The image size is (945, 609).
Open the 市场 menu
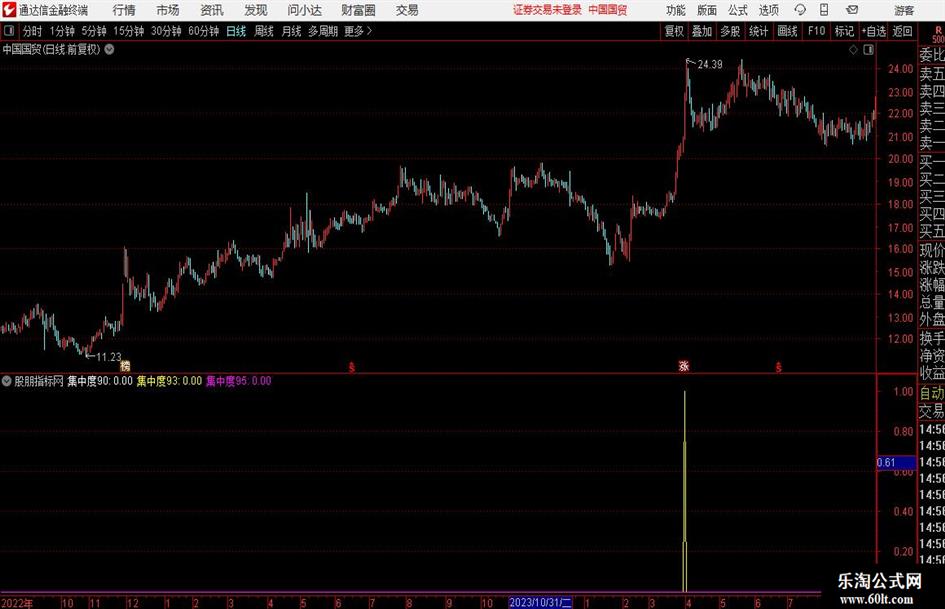coord(168,10)
